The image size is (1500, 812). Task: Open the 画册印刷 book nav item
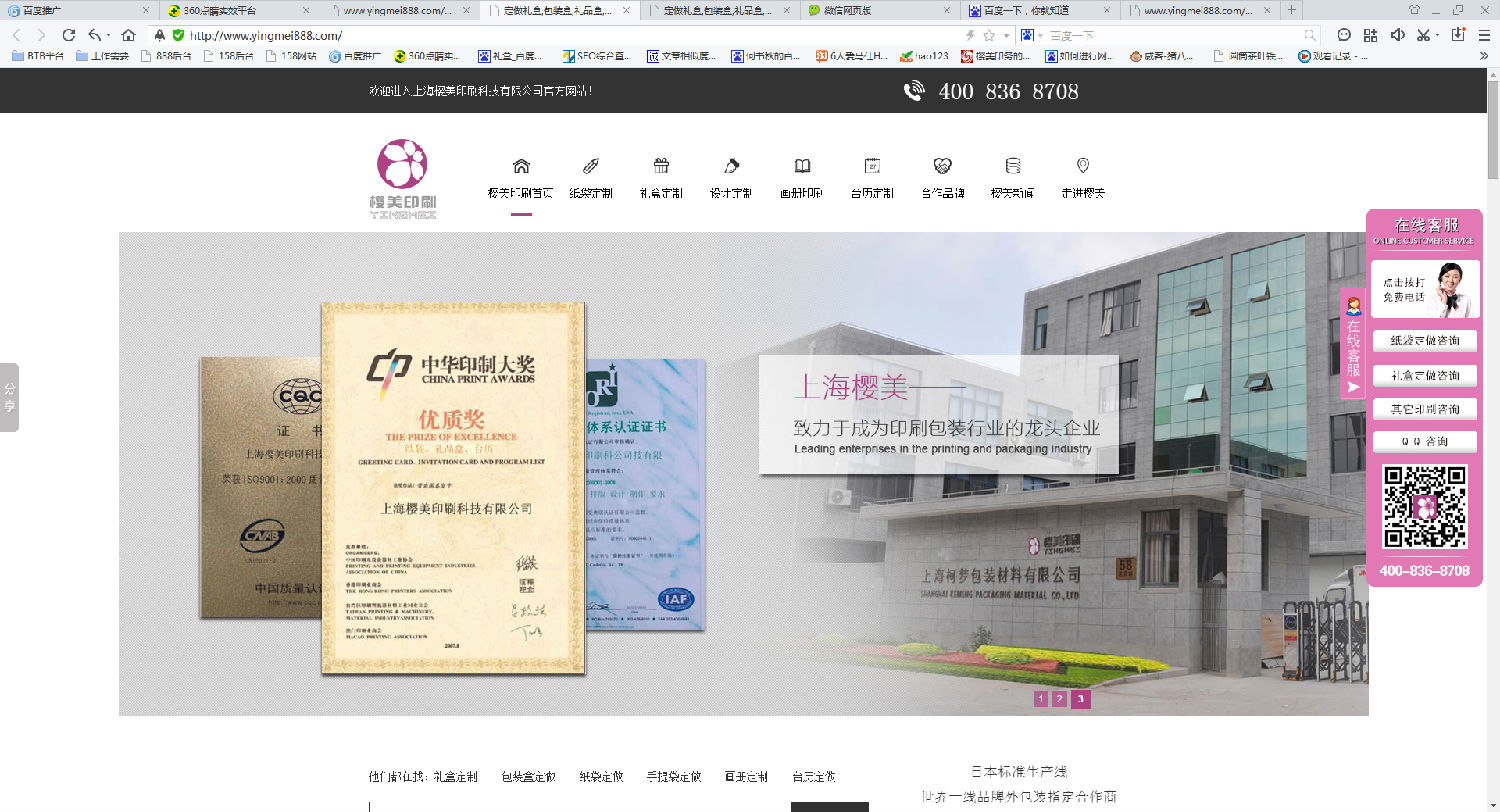click(x=801, y=178)
